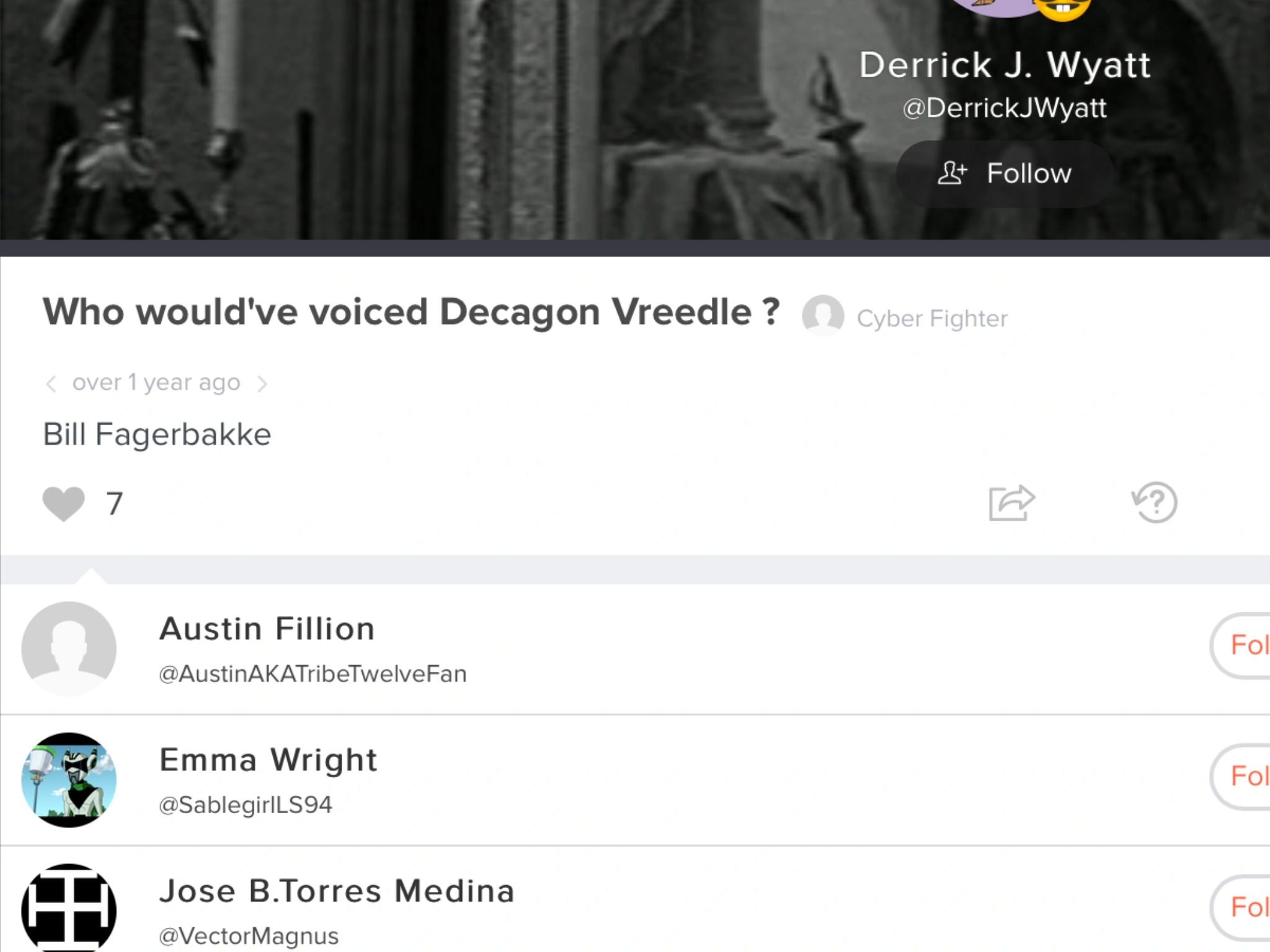
Task: Go to next answer chevron
Action: (x=262, y=384)
